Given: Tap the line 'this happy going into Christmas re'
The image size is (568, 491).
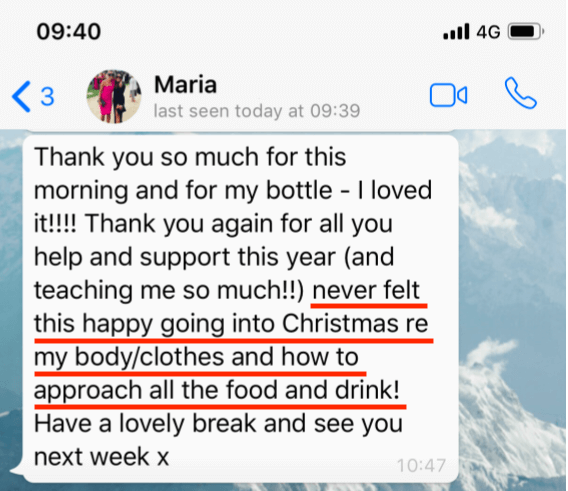Looking at the screenshot, I should (x=231, y=324).
